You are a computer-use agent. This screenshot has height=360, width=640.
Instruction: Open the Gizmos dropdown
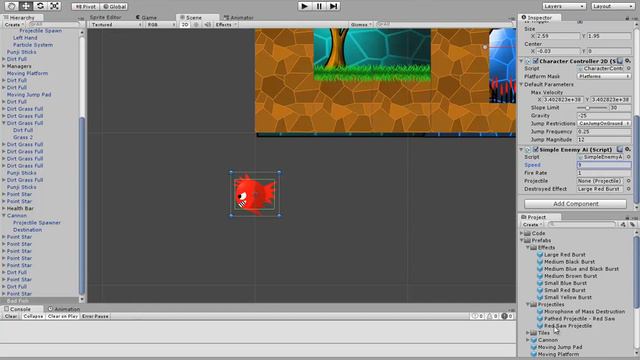pyautogui.click(x=361, y=24)
